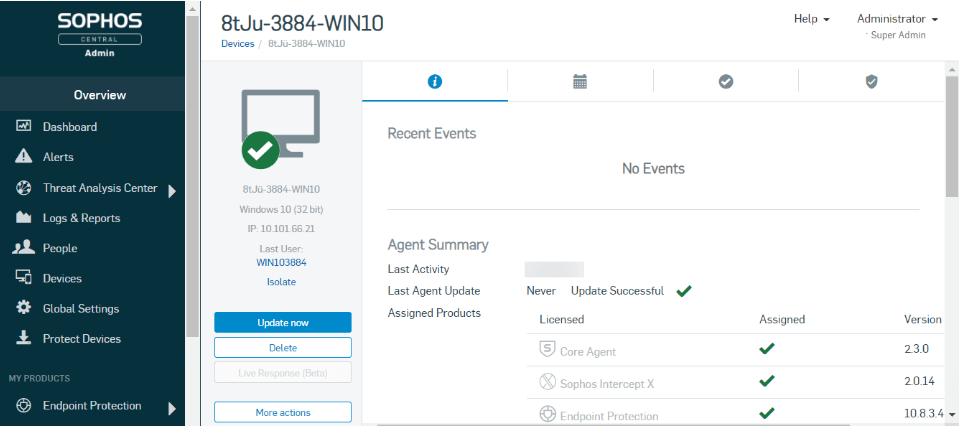Click the Alerts warning triangle icon
Image resolution: width=962 pixels, height=427 pixels.
click(x=24, y=157)
